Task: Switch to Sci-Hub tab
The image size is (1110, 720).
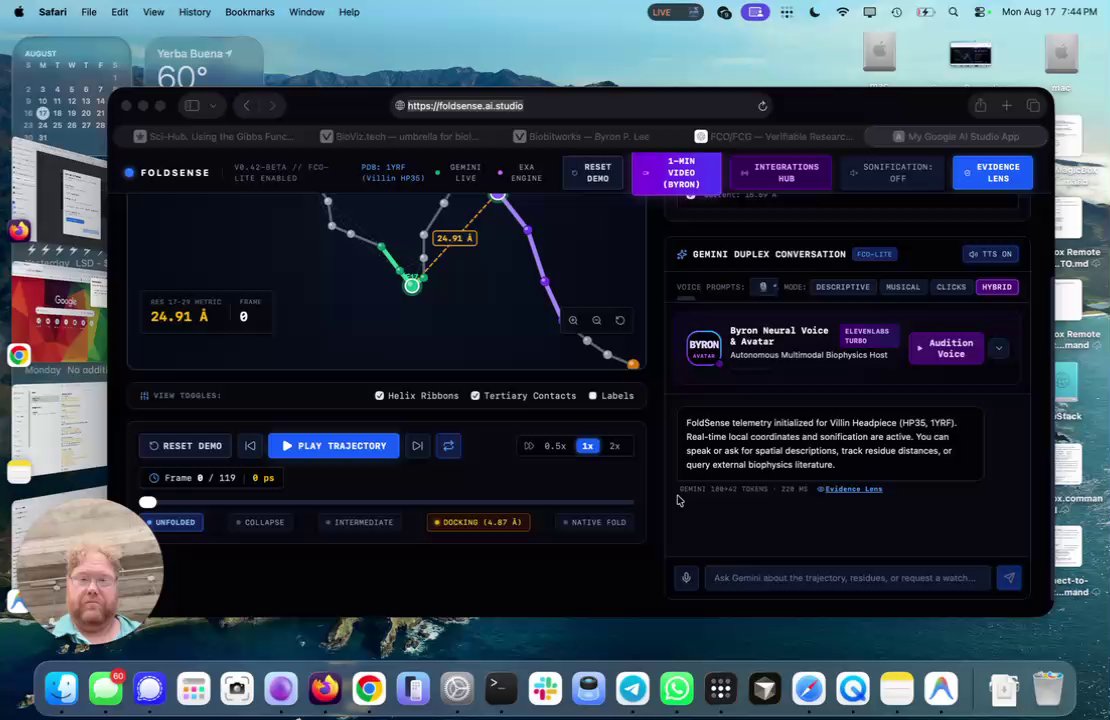Action: point(214,137)
